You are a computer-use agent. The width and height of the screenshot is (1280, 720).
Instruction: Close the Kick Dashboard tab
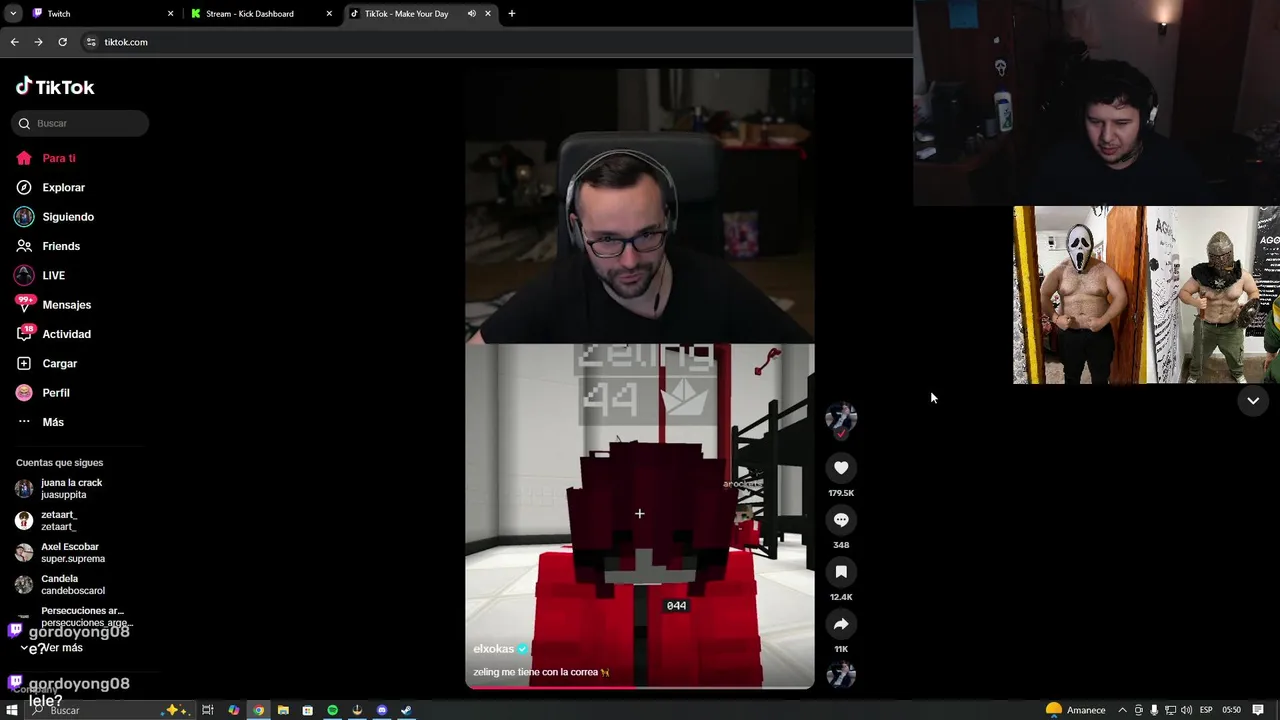(x=329, y=14)
